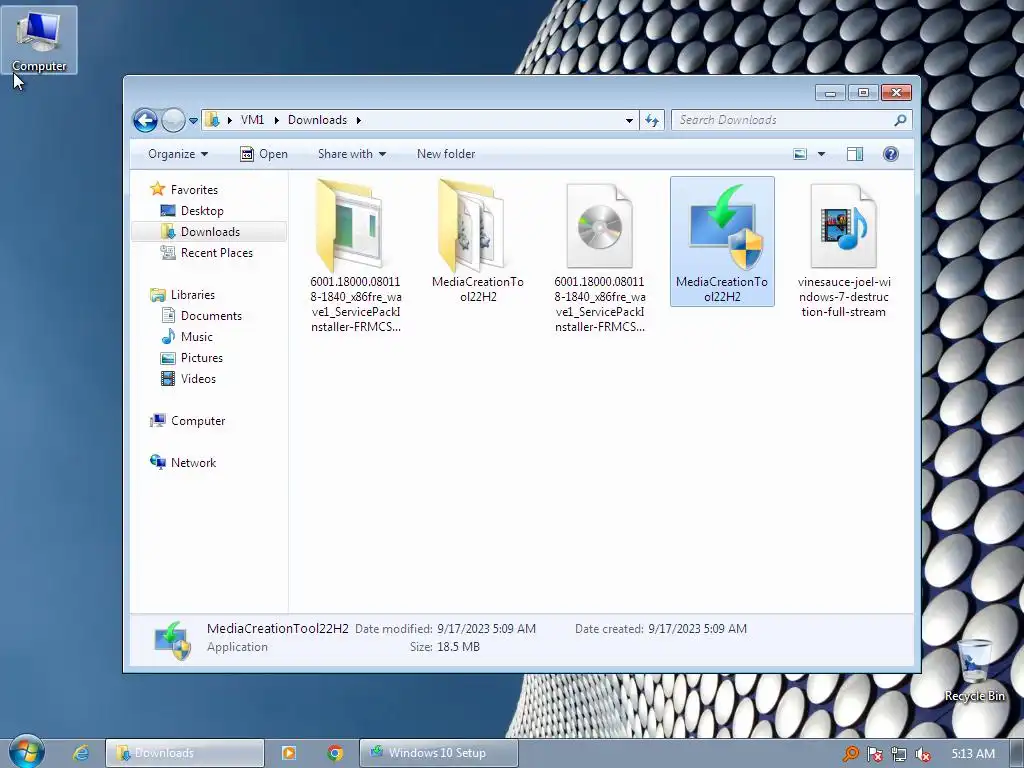The image size is (1024, 768).
Task: Close the Downloads Explorer window
Action: point(896,93)
